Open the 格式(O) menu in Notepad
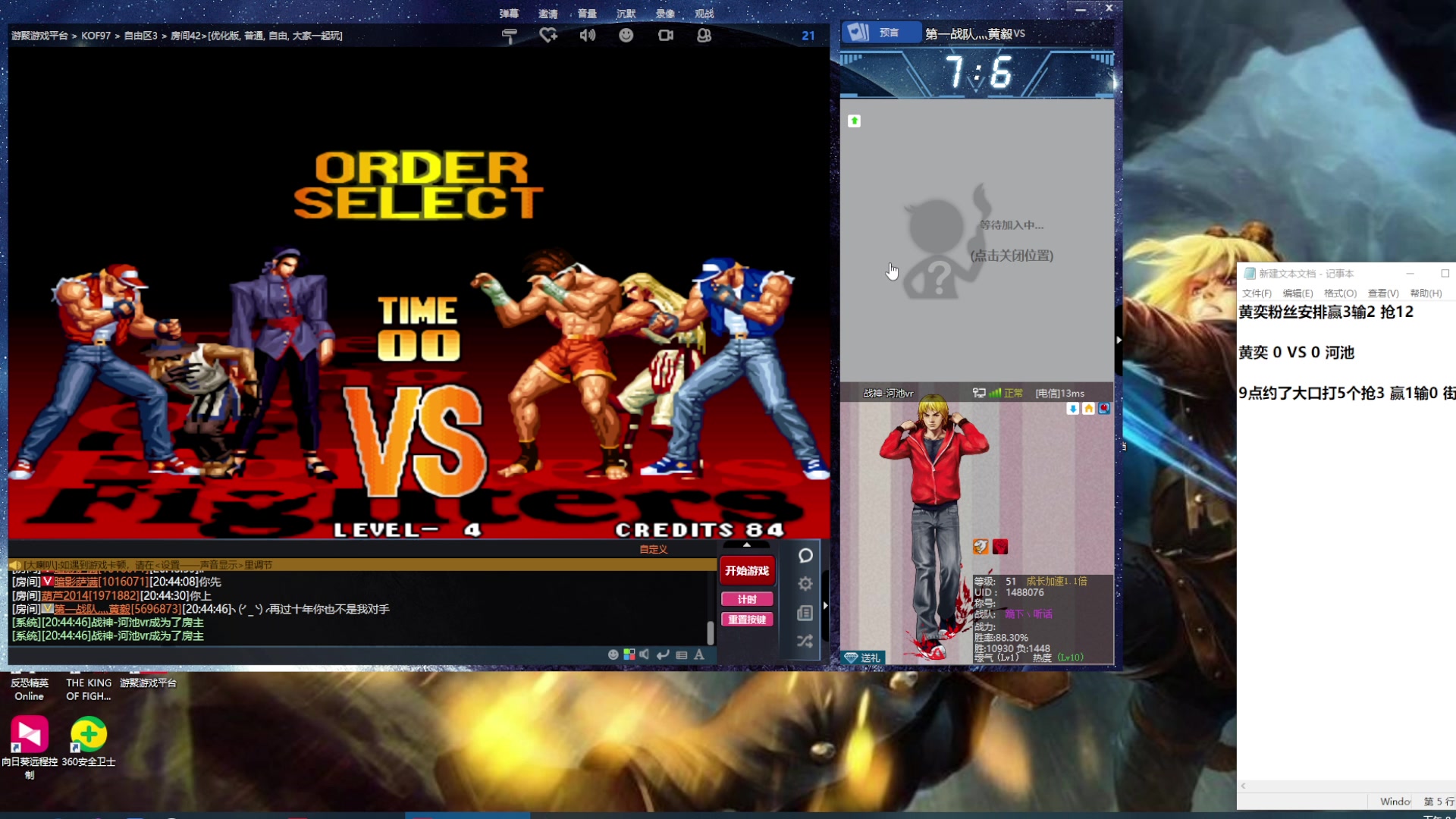 pyautogui.click(x=1340, y=293)
